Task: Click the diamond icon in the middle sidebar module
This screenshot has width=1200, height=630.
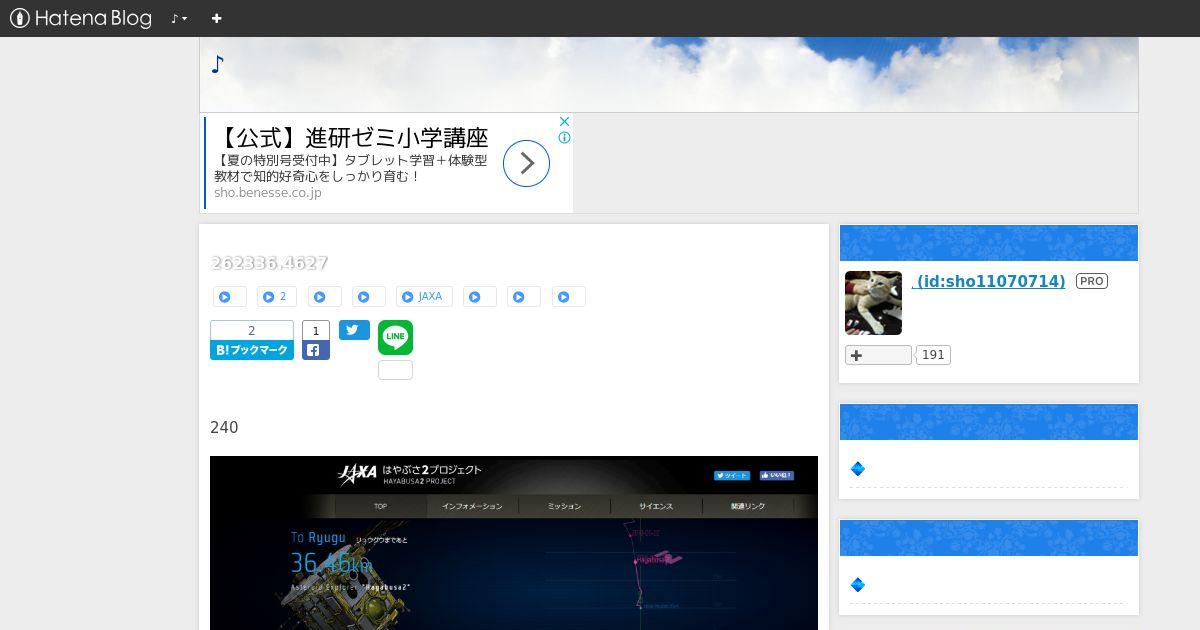Action: pos(857,468)
